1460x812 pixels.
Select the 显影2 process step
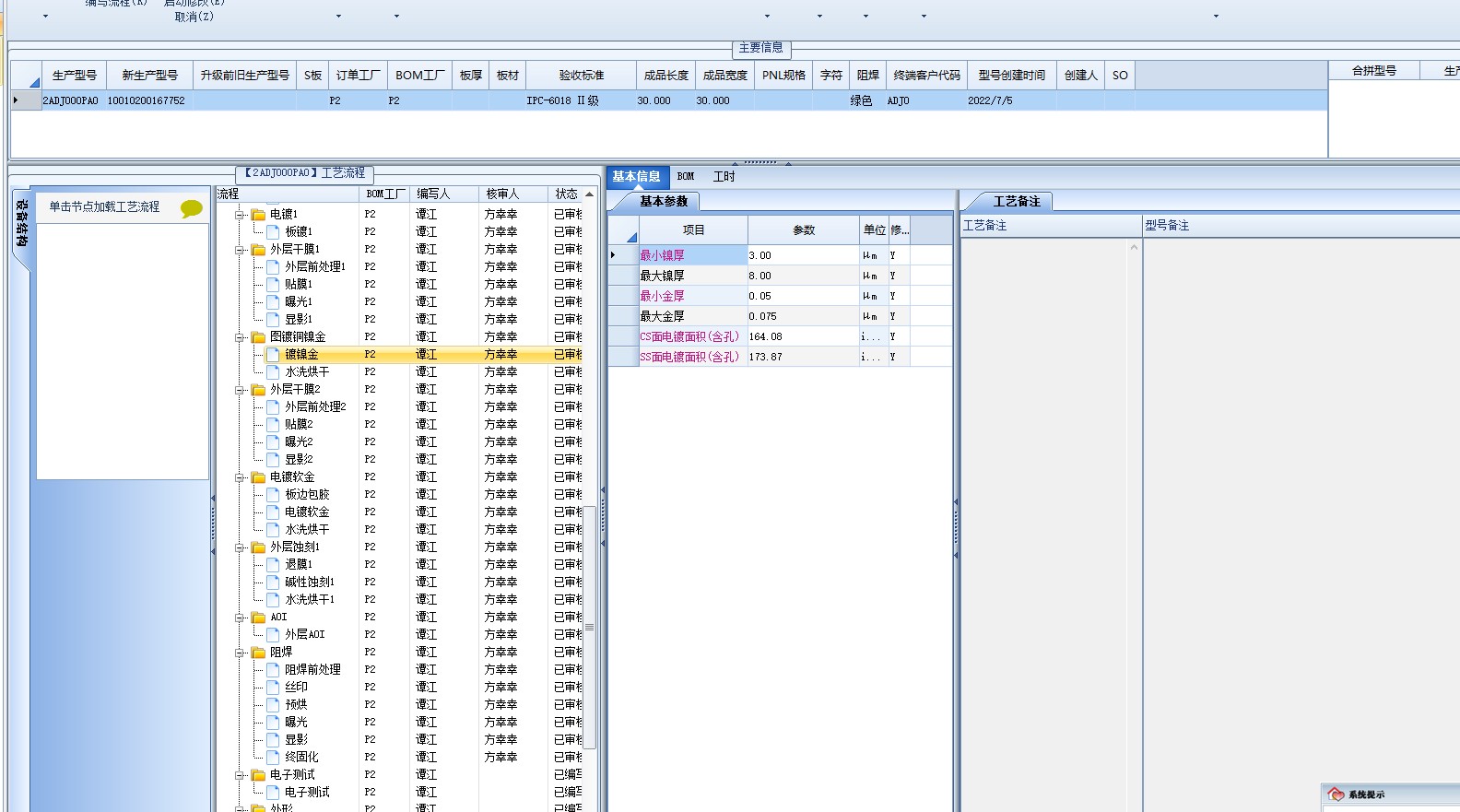coord(299,459)
